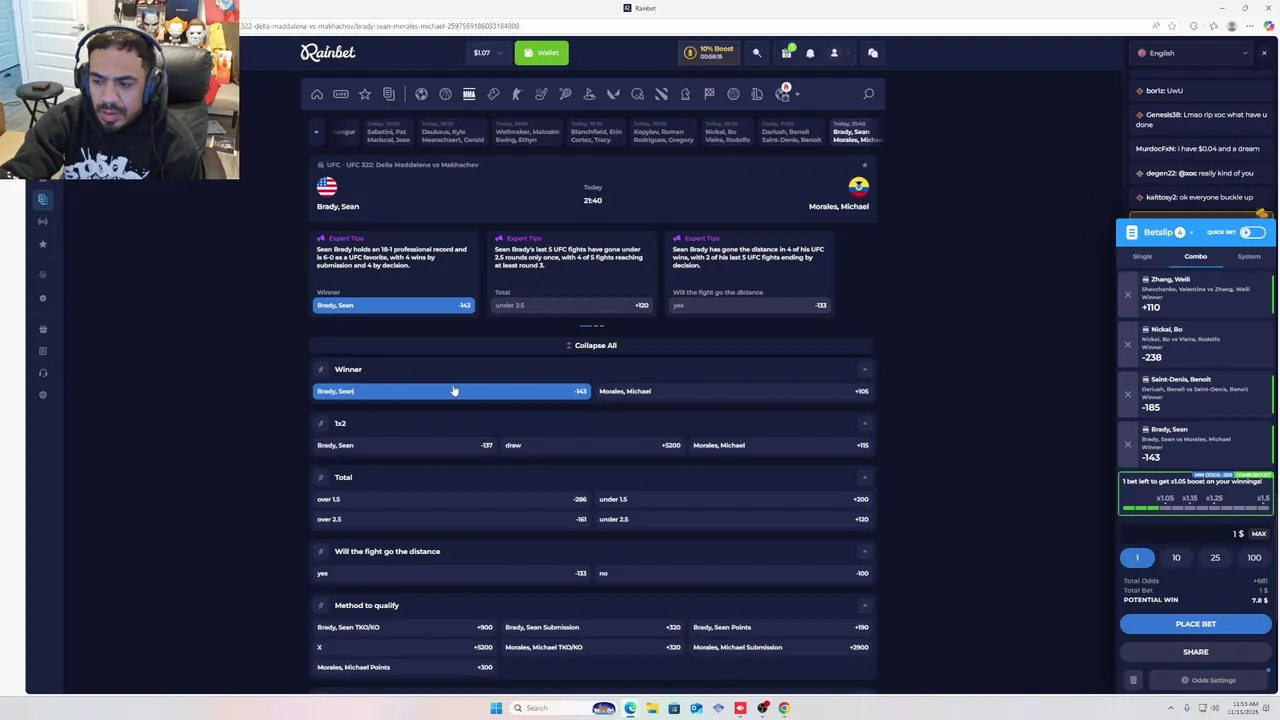Open Odds Settings
The image size is (1280, 720).
tap(1208, 680)
